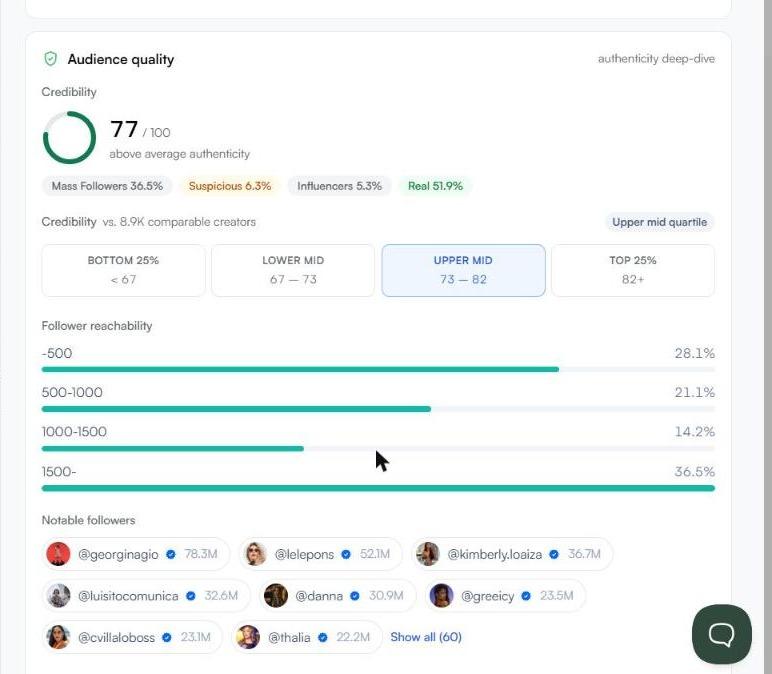This screenshot has width=772, height=674.
Task: Click the Suspicious 6.3% chip
Action: click(x=230, y=186)
